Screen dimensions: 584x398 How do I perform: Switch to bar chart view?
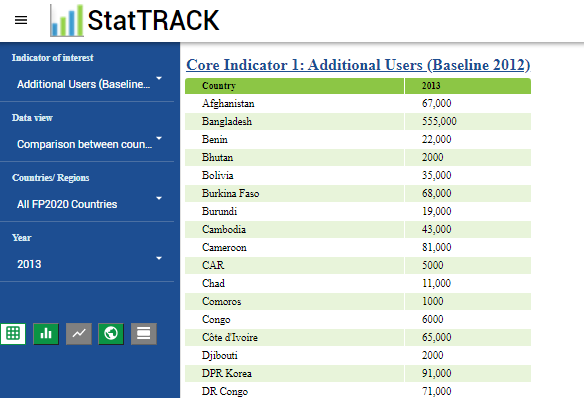click(x=46, y=334)
